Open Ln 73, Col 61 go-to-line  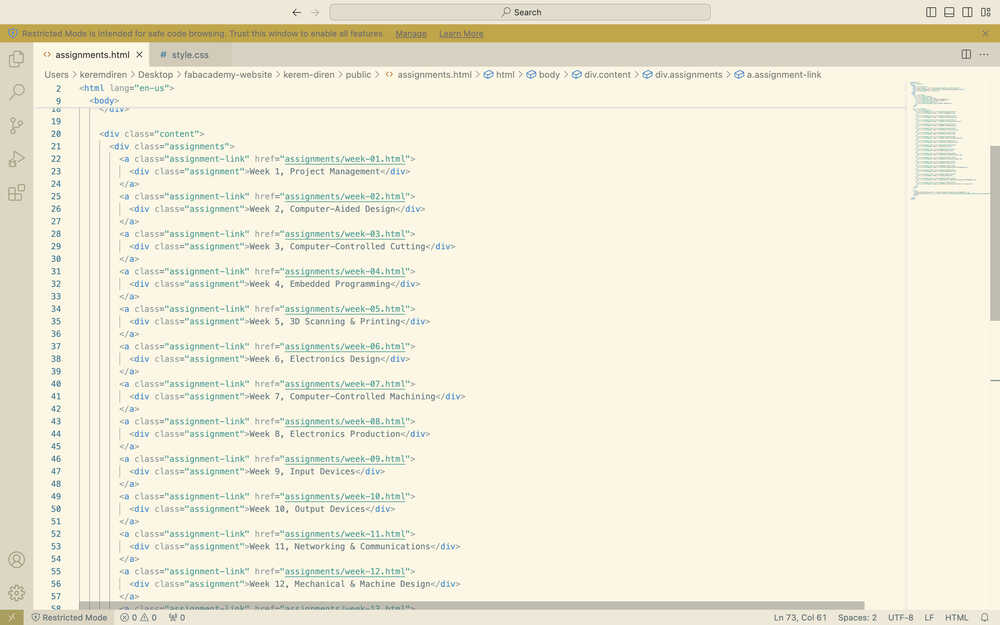click(x=800, y=617)
